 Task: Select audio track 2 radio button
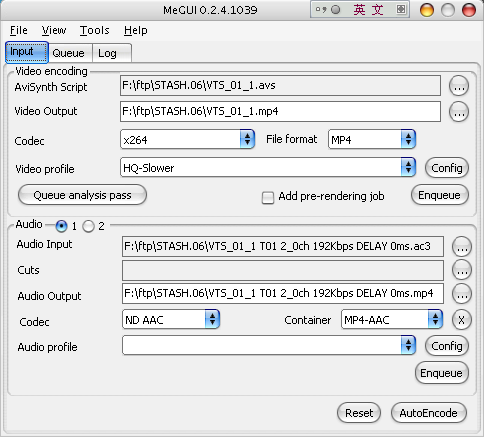tap(88, 226)
